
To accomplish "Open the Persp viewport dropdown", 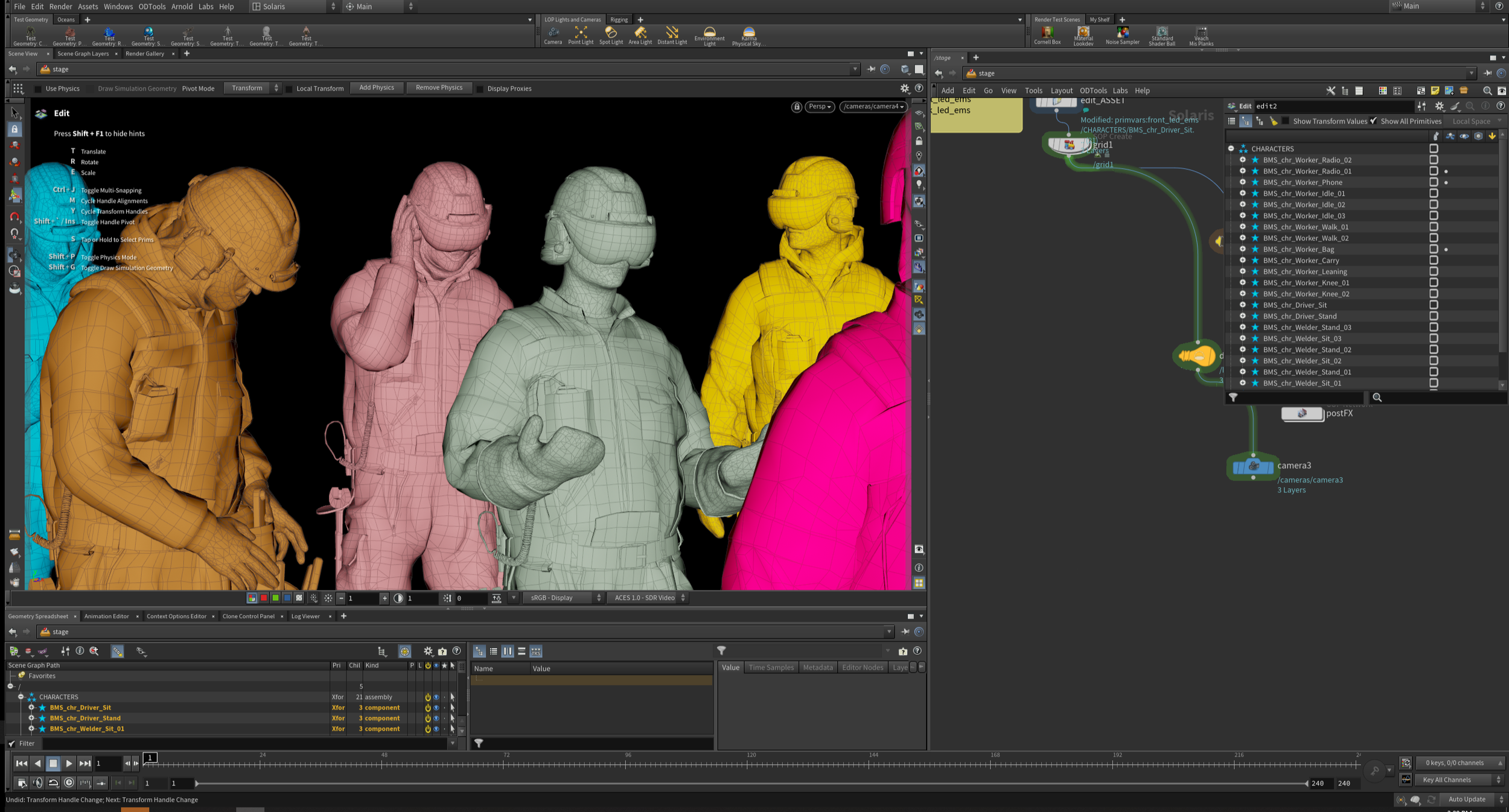I will pos(819,107).
